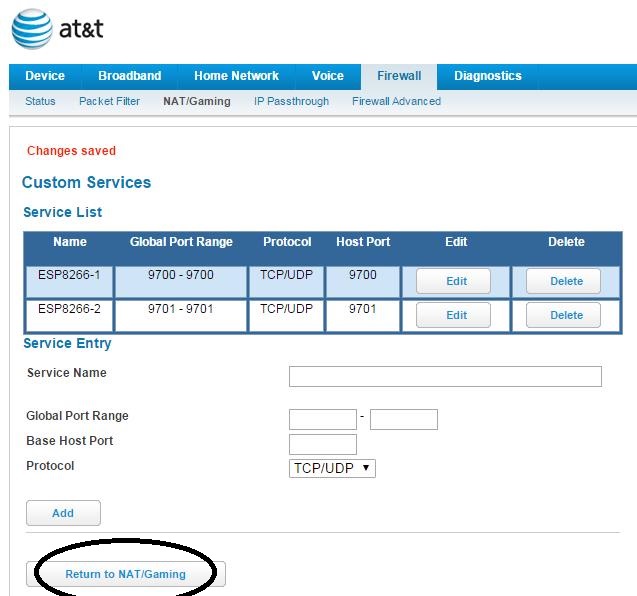The width and height of the screenshot is (637, 596).
Task: Select the ESP8266-2 name cell
Action: tap(69, 316)
